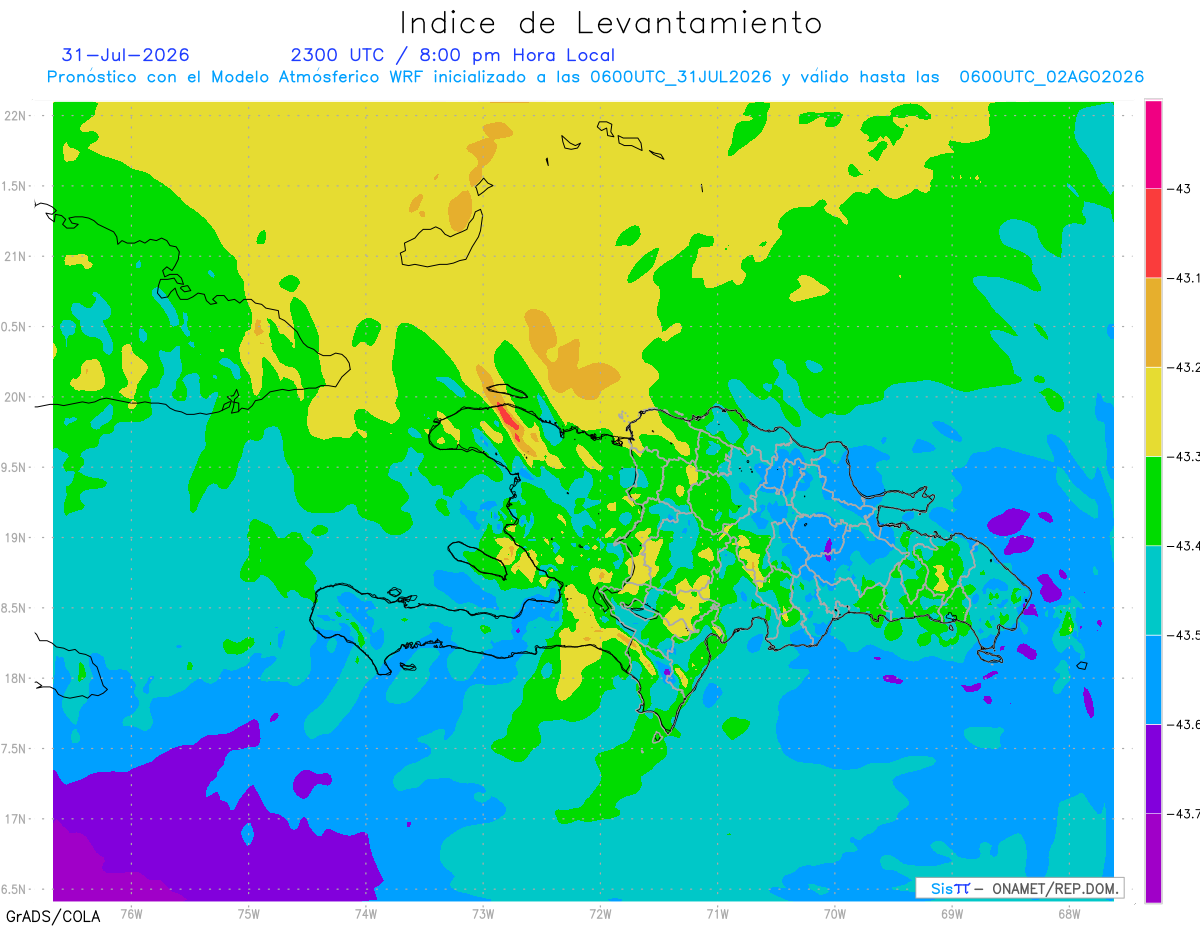The image size is (1200, 927).
Task: Click the legend value "-43.7"
Action: tap(1184, 813)
